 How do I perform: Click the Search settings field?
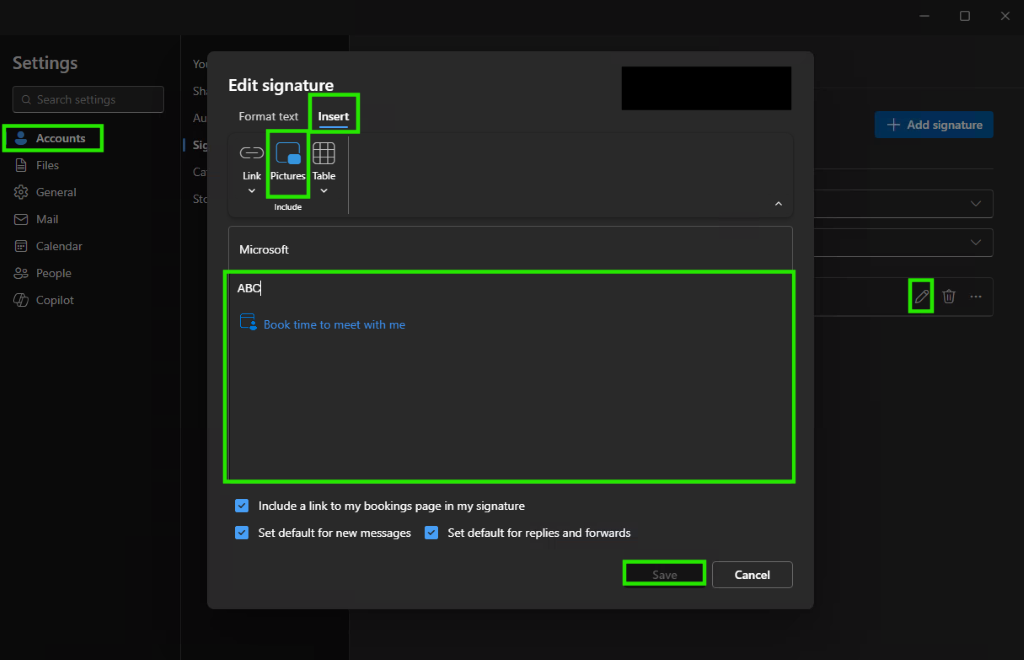88,99
